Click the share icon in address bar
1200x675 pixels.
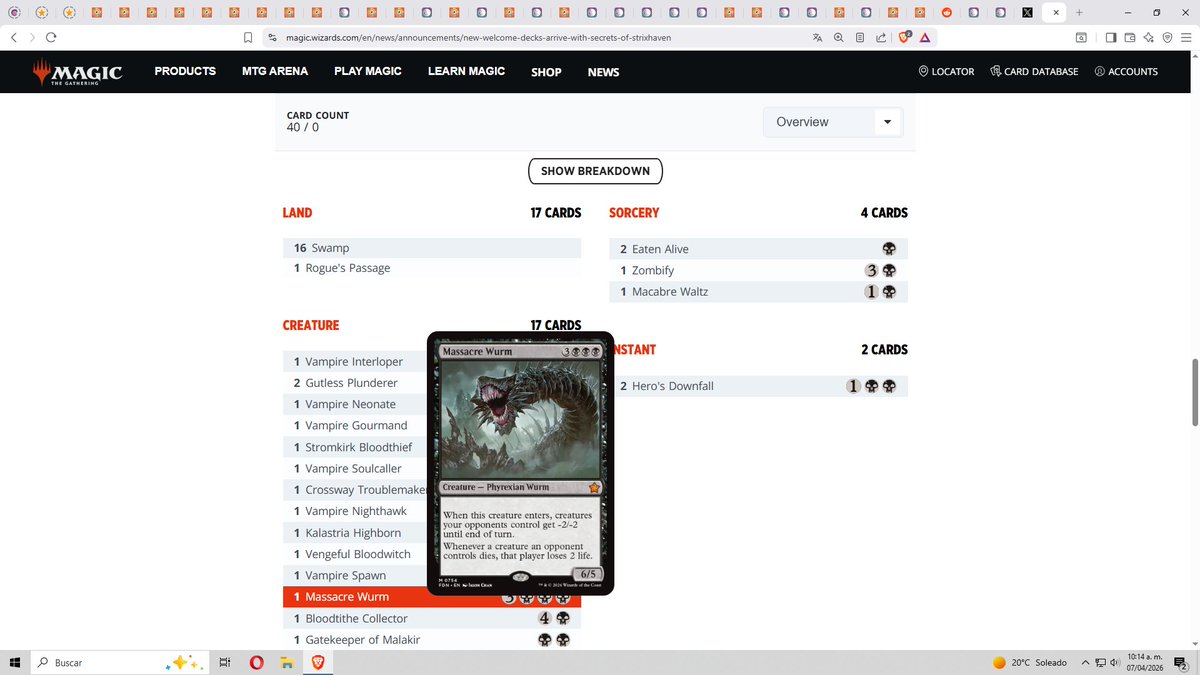coord(881,37)
